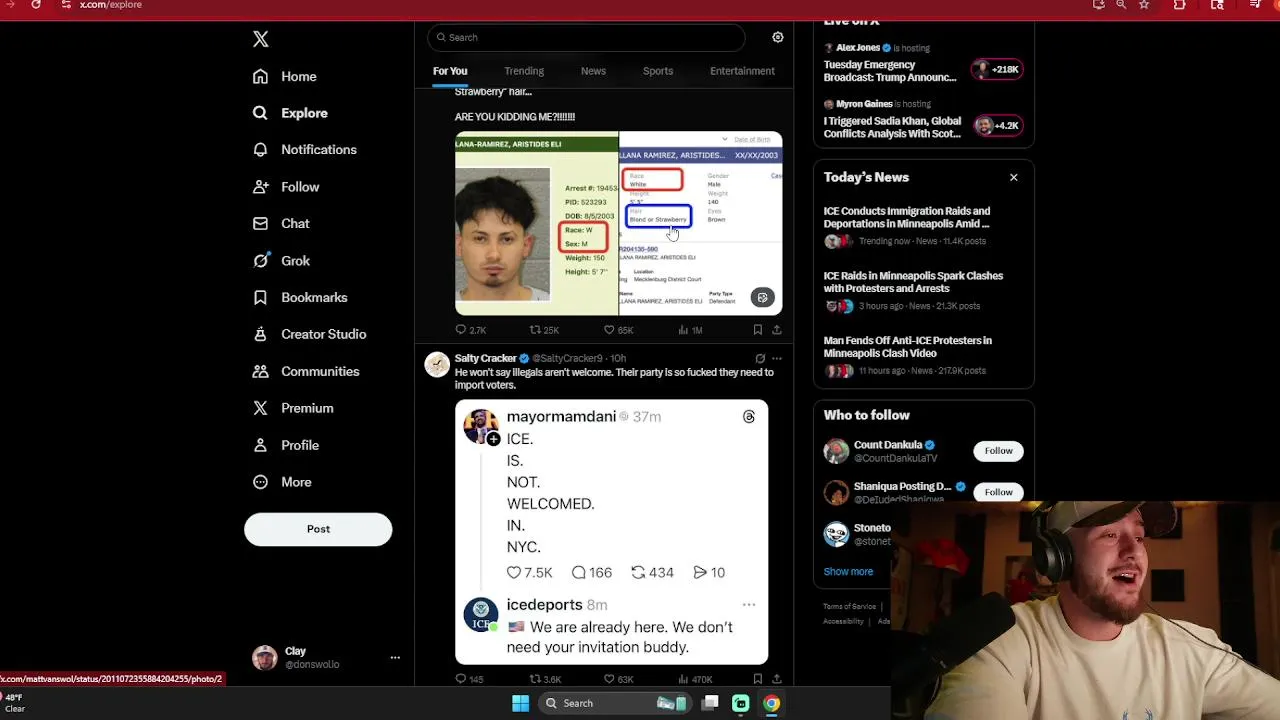Open the 48°F weather widget

pos(14,703)
